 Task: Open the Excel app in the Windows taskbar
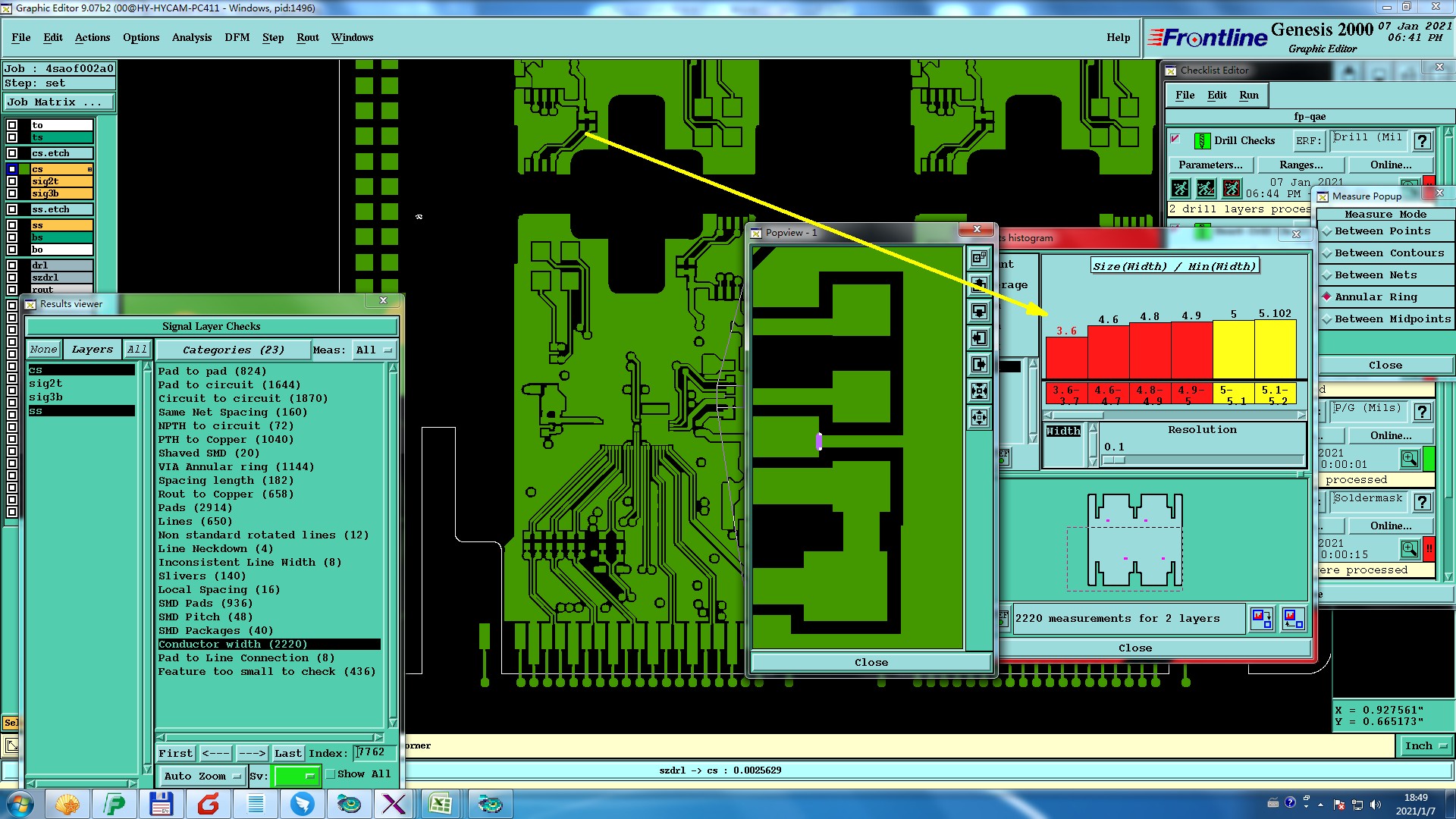pyautogui.click(x=440, y=804)
